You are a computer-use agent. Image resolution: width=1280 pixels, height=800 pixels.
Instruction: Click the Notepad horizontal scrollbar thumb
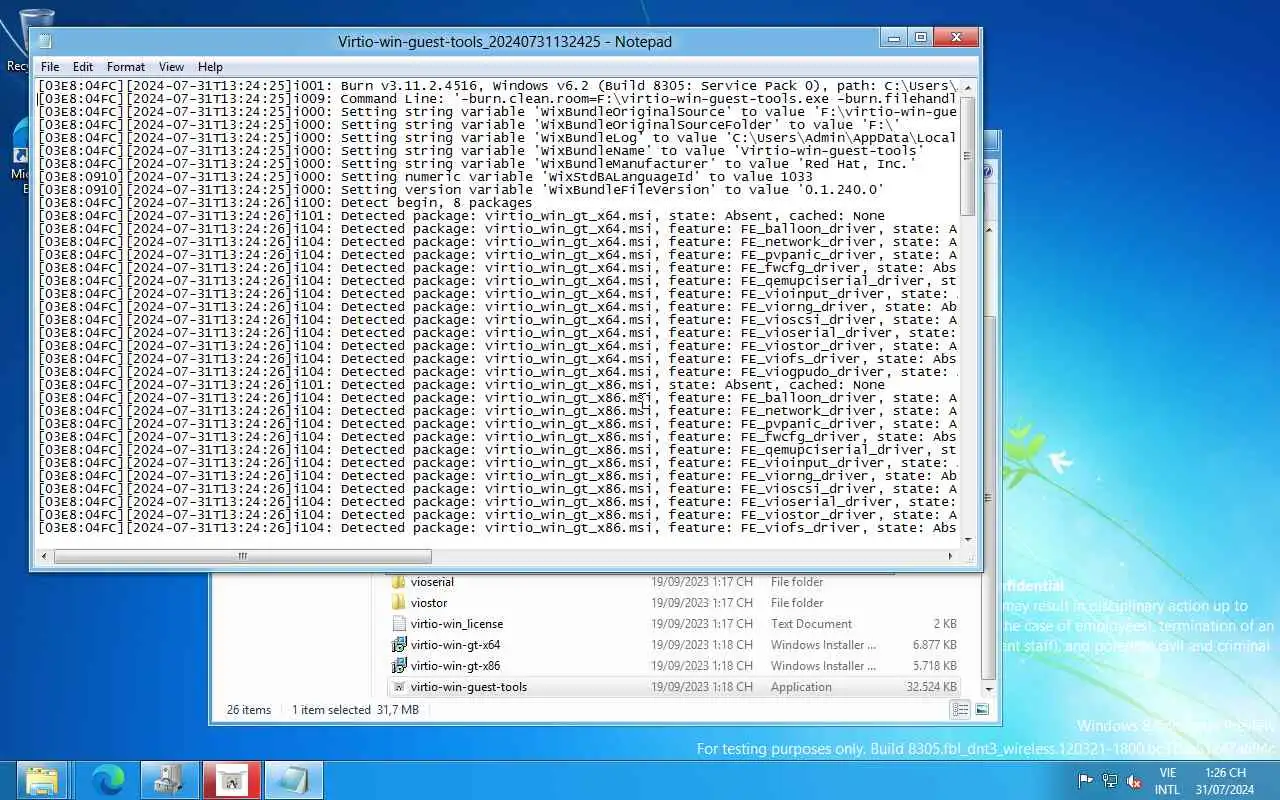241,556
